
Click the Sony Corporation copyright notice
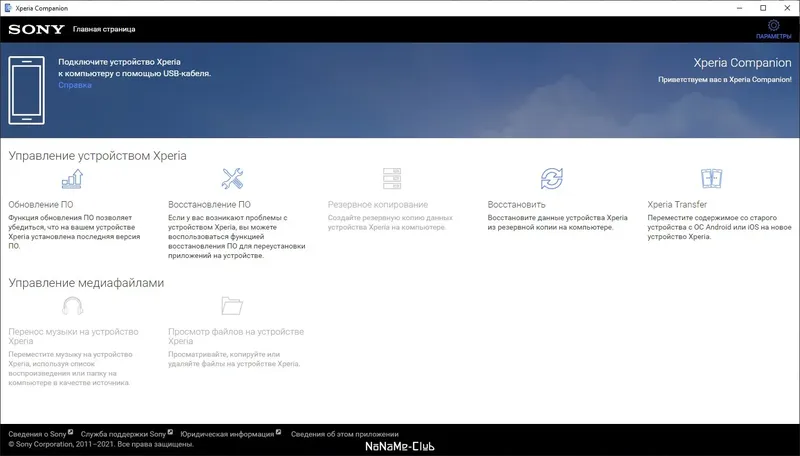click(x=101, y=444)
